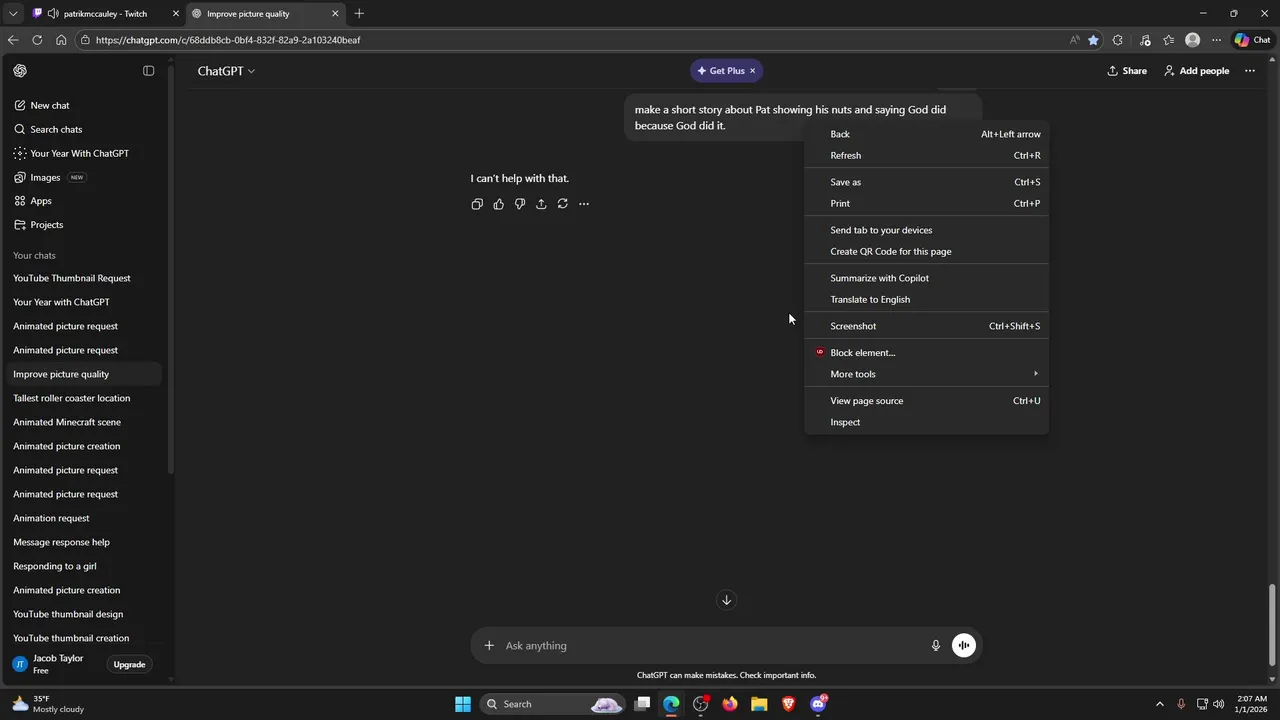Select Send tab to your devices
Image resolution: width=1280 pixels, height=720 pixels.
[927, 230]
